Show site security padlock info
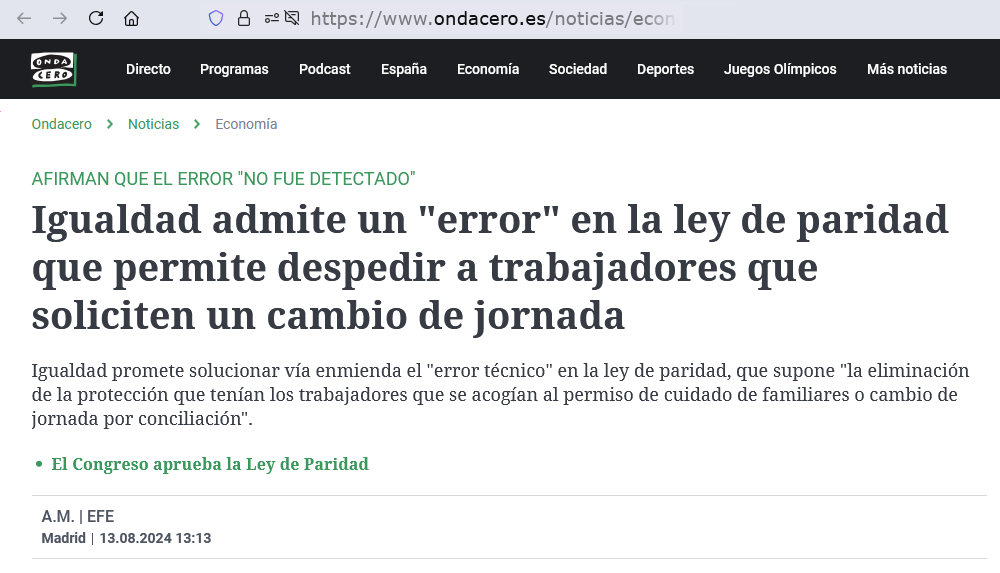The image size is (1000, 573). (x=243, y=18)
